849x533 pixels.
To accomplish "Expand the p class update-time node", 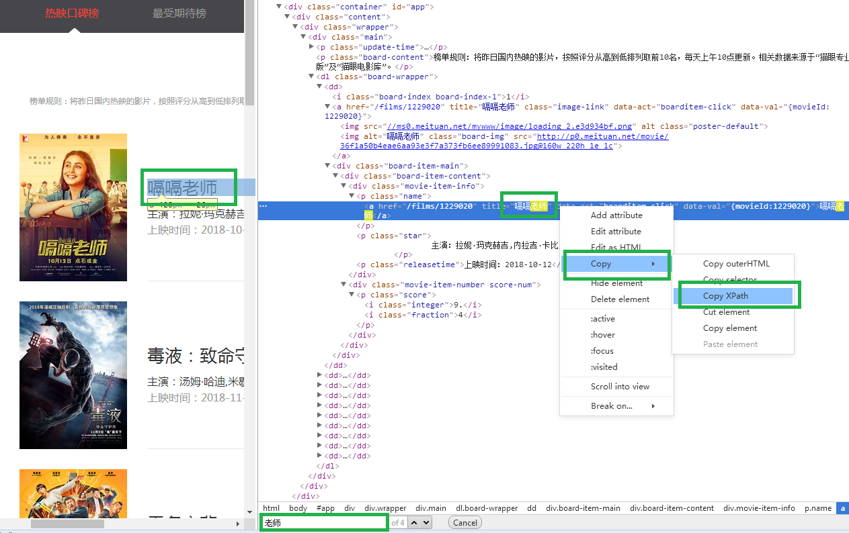I will [311, 47].
